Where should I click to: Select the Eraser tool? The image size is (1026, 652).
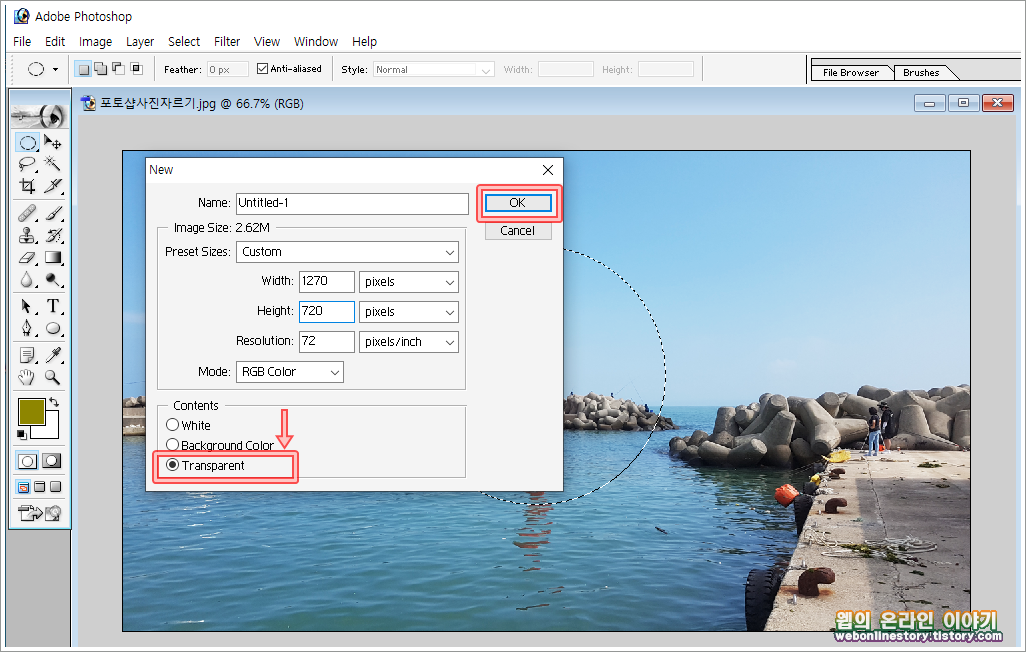point(27,257)
